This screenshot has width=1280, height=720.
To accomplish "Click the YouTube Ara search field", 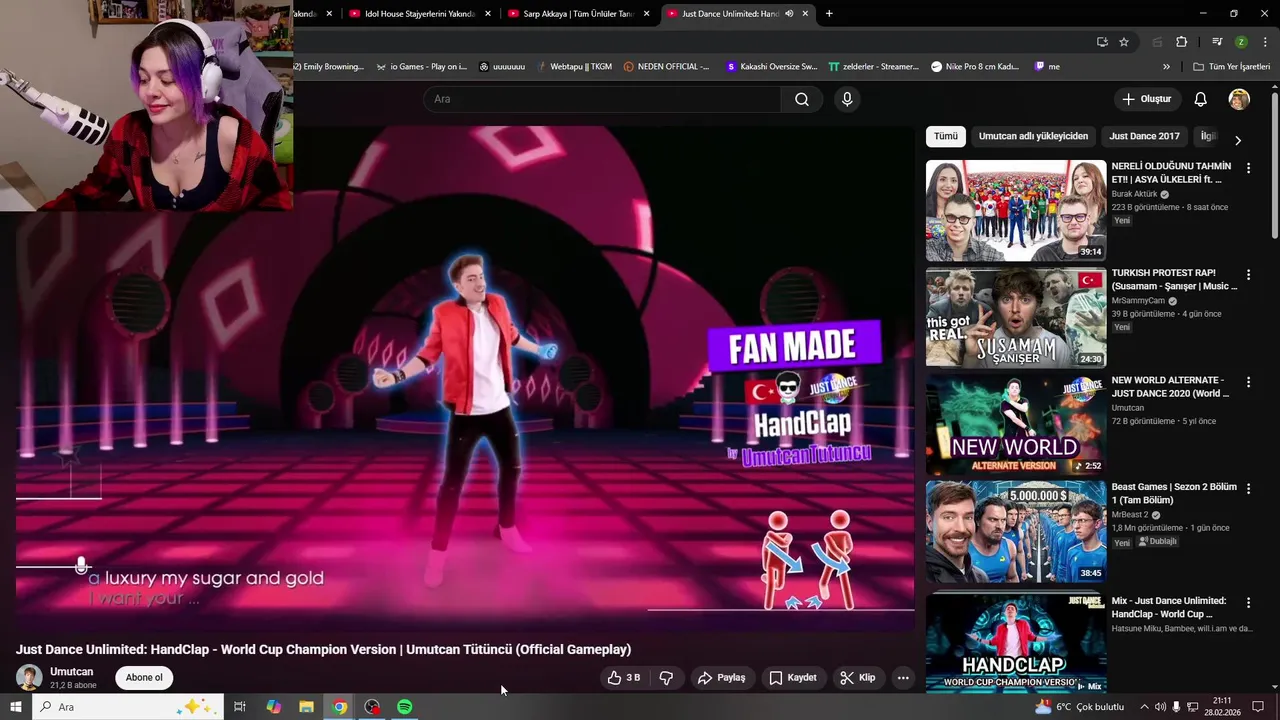I will pyautogui.click(x=602, y=99).
